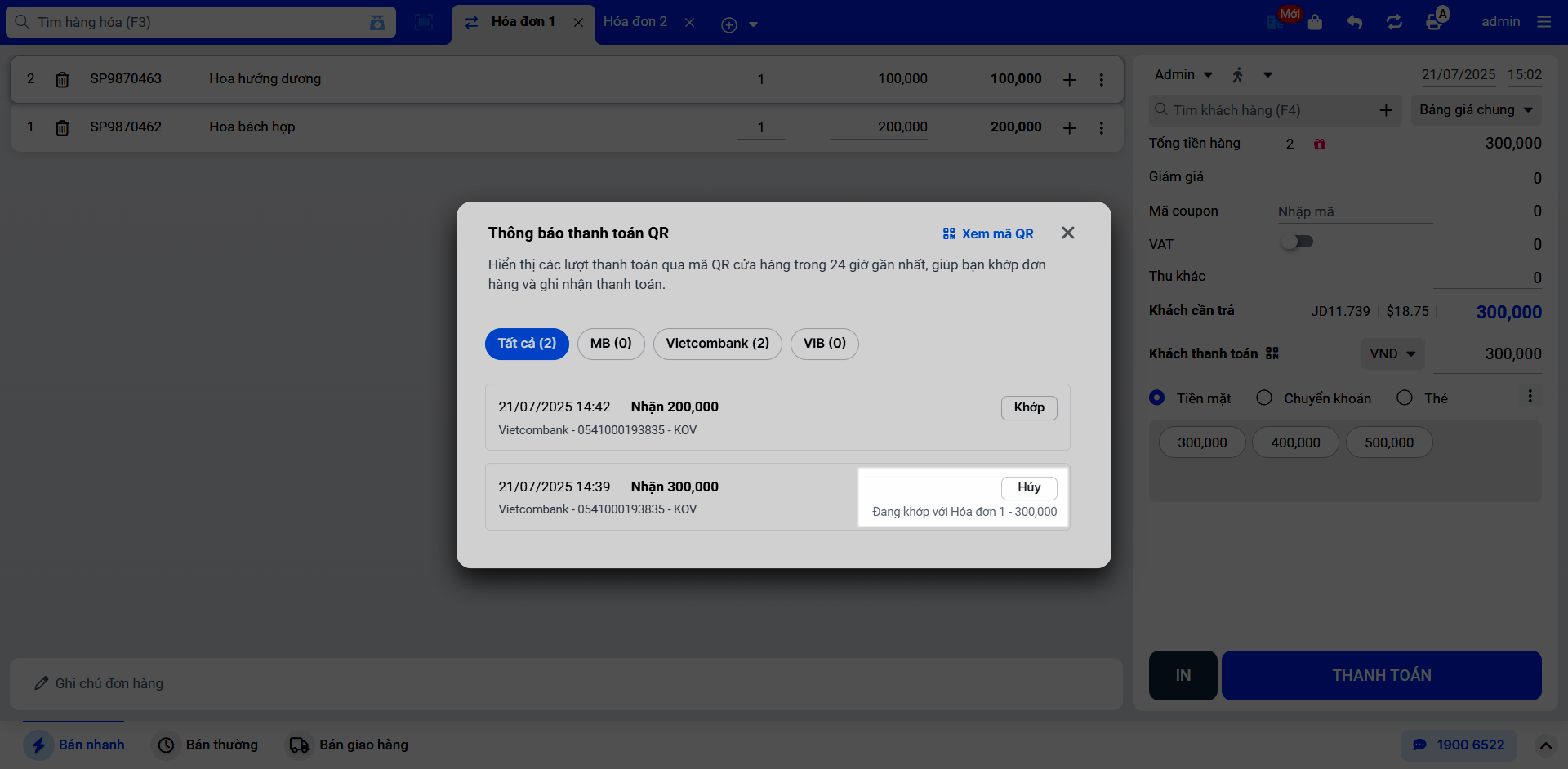Open the Bảng giá chung price list dropdown
The width and height of the screenshot is (1568, 769).
[1476, 109]
